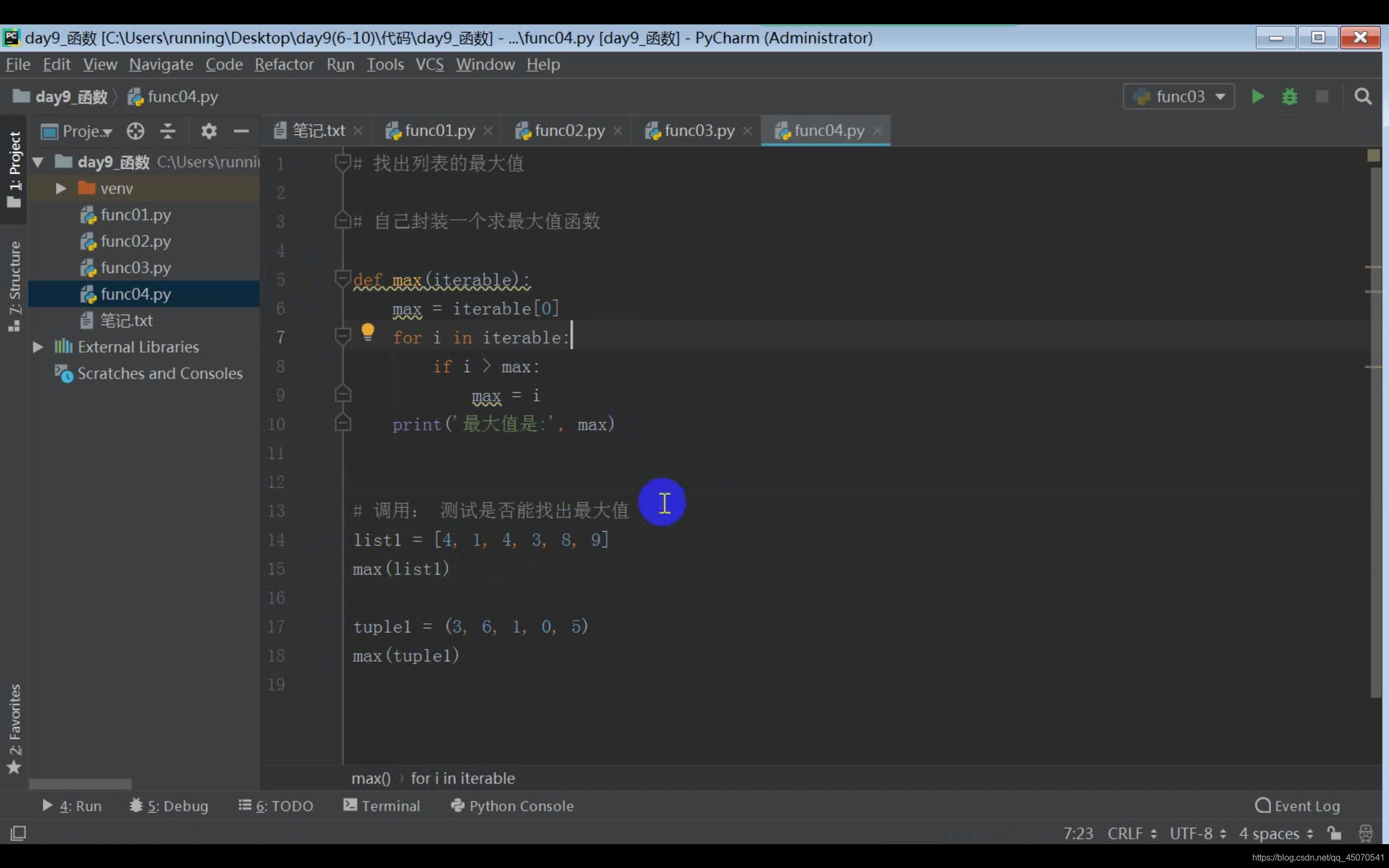Click the locate-current-file crosshair icon in the Project panel
1389x868 pixels.
click(136, 131)
